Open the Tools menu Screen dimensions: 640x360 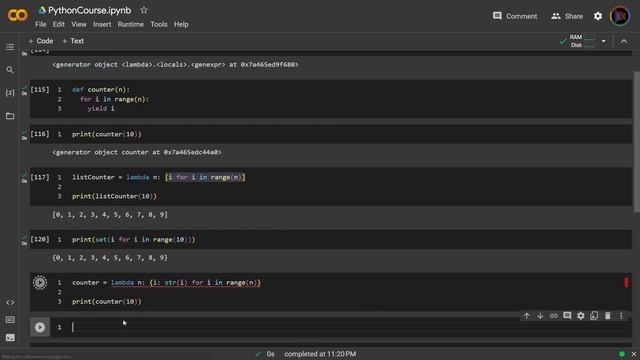159,24
